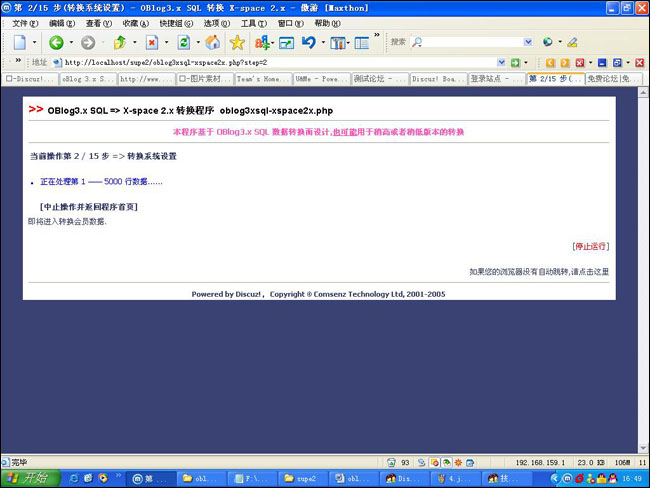Click inside the search input field
This screenshot has width=650, height=488.
click(472, 42)
